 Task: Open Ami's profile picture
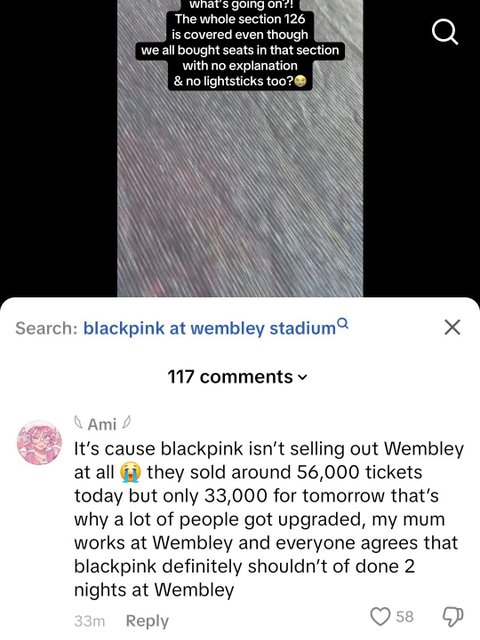pyautogui.click(x=39, y=443)
